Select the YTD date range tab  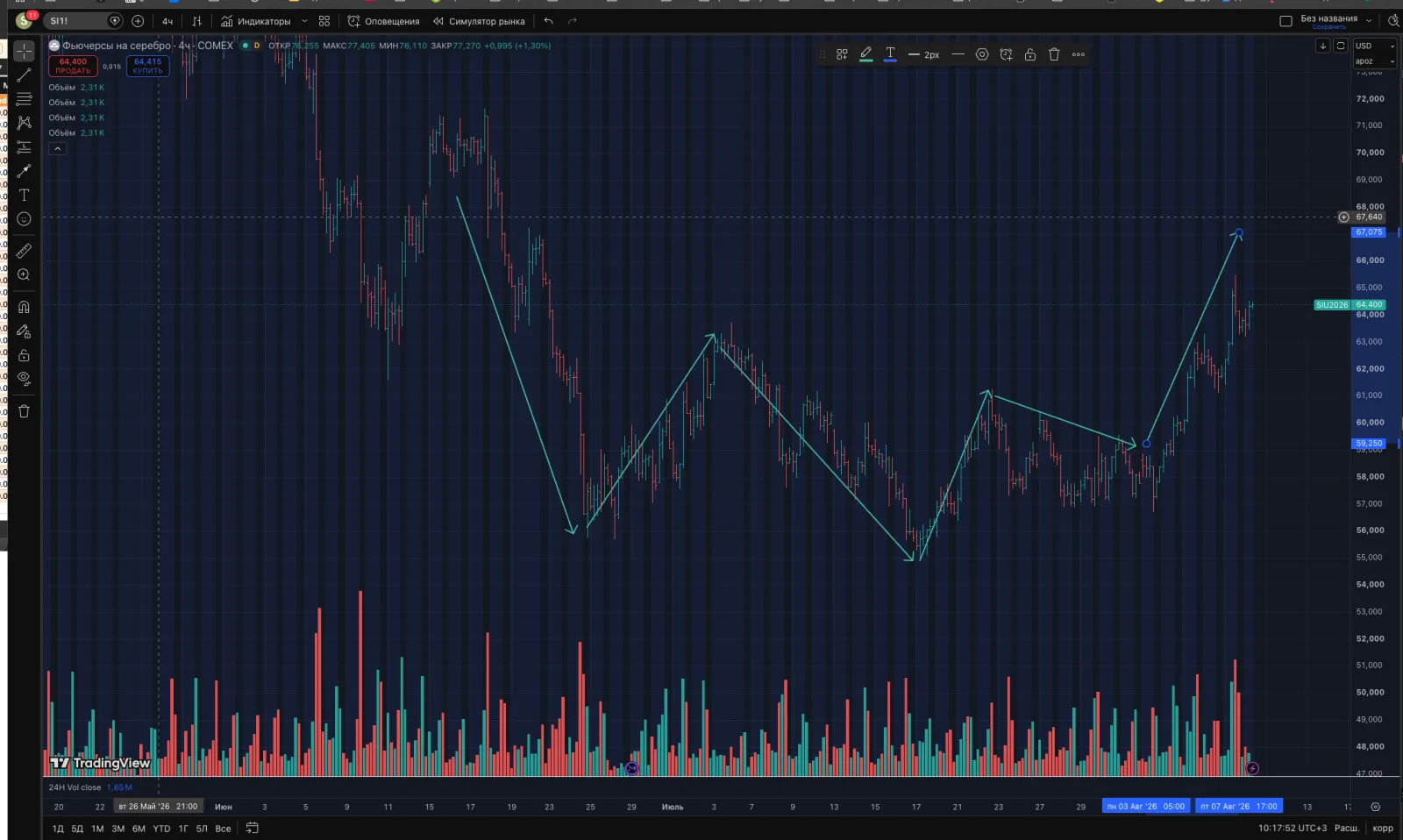click(x=162, y=829)
